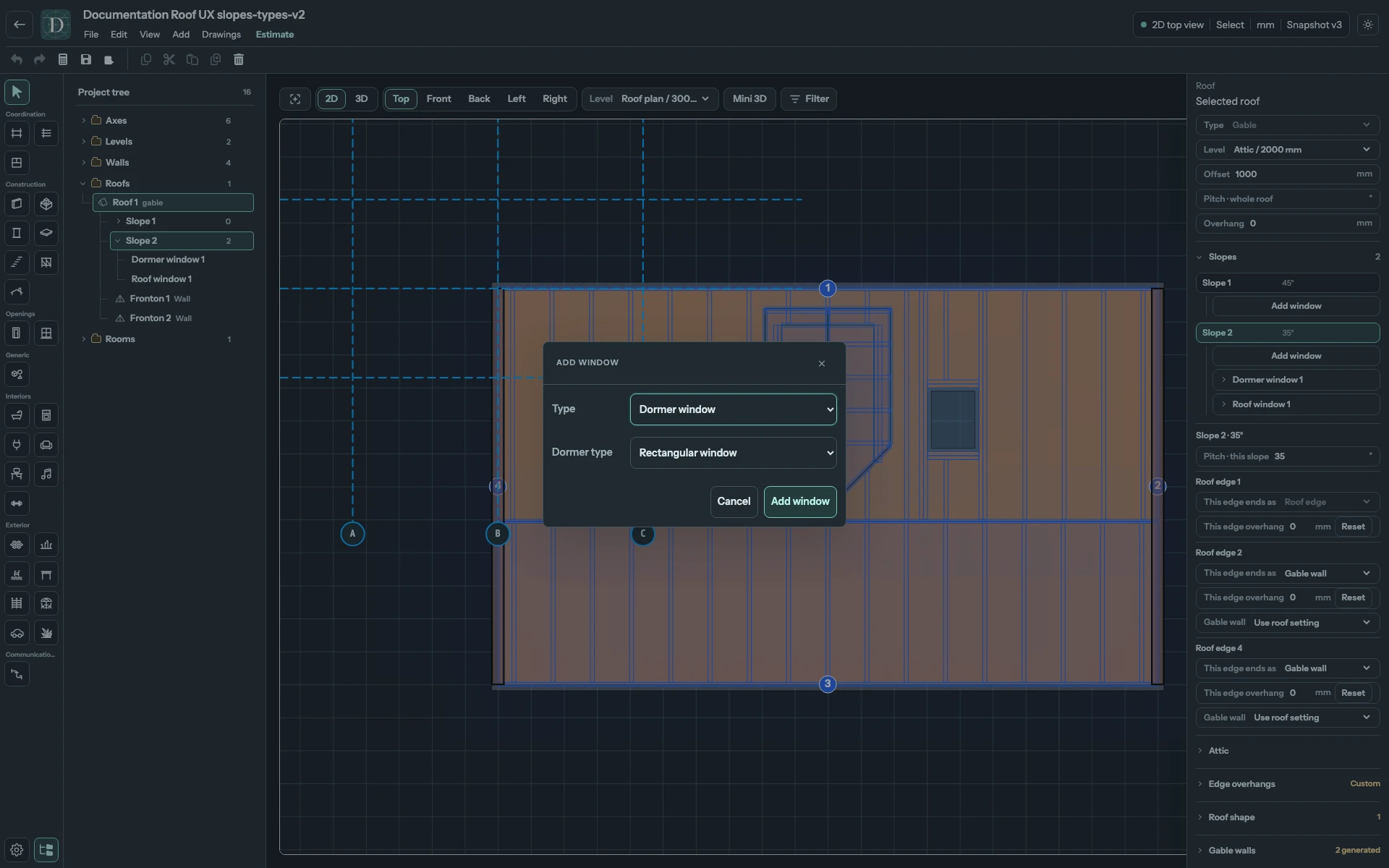The image size is (1389, 868).
Task: Open the View menu
Action: coord(150,35)
